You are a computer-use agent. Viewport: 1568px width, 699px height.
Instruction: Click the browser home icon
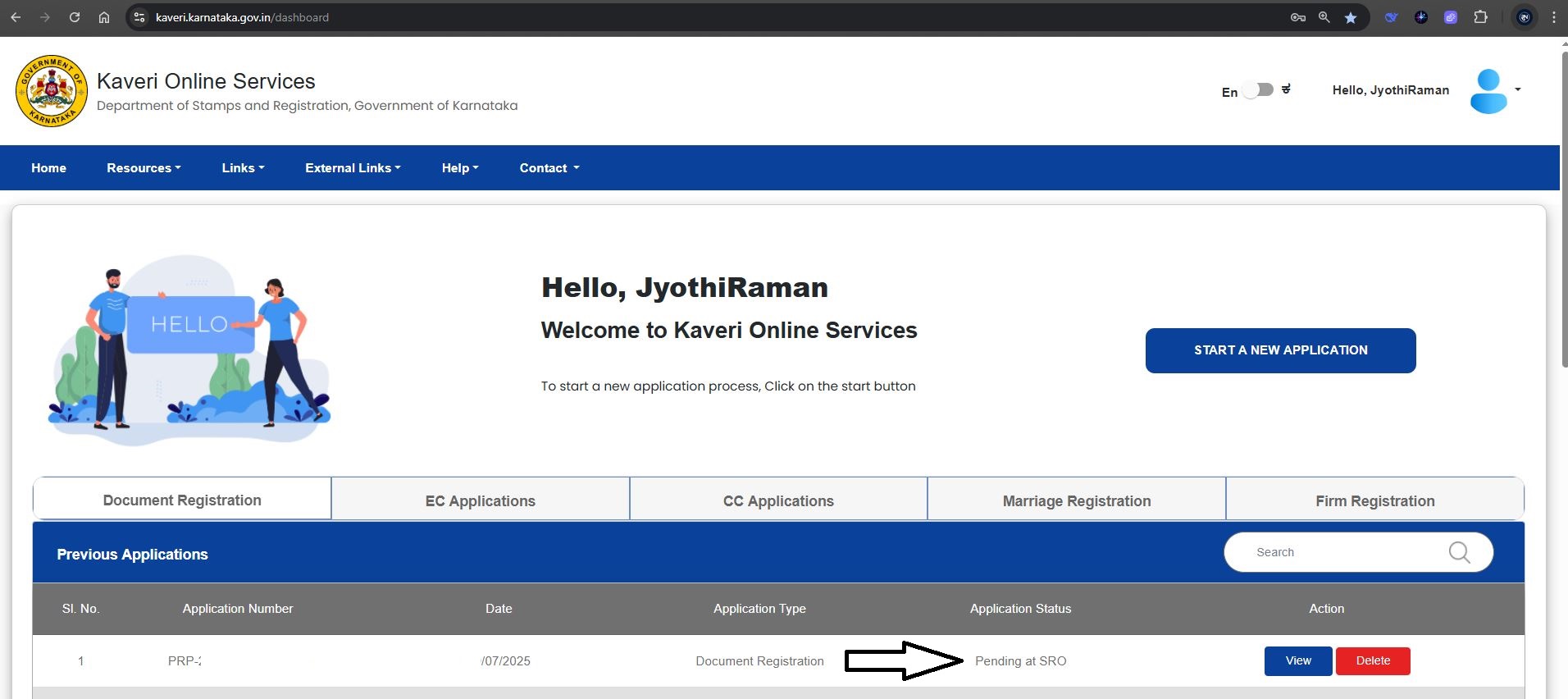click(x=104, y=17)
